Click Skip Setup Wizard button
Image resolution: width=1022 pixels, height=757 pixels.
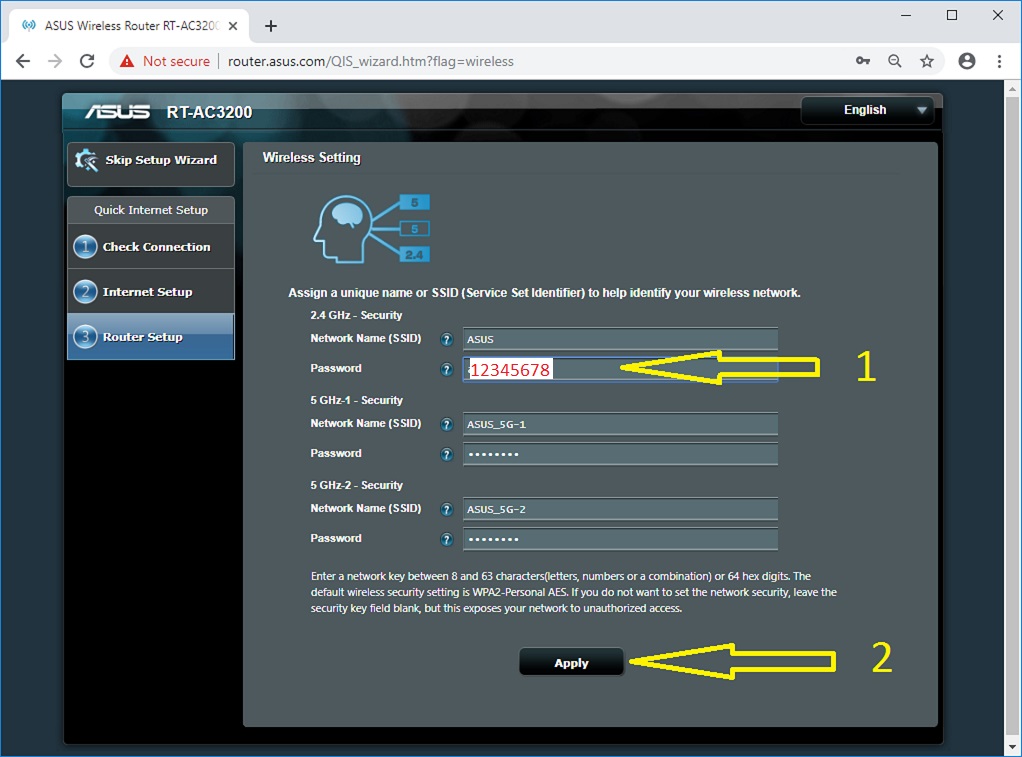pos(151,164)
